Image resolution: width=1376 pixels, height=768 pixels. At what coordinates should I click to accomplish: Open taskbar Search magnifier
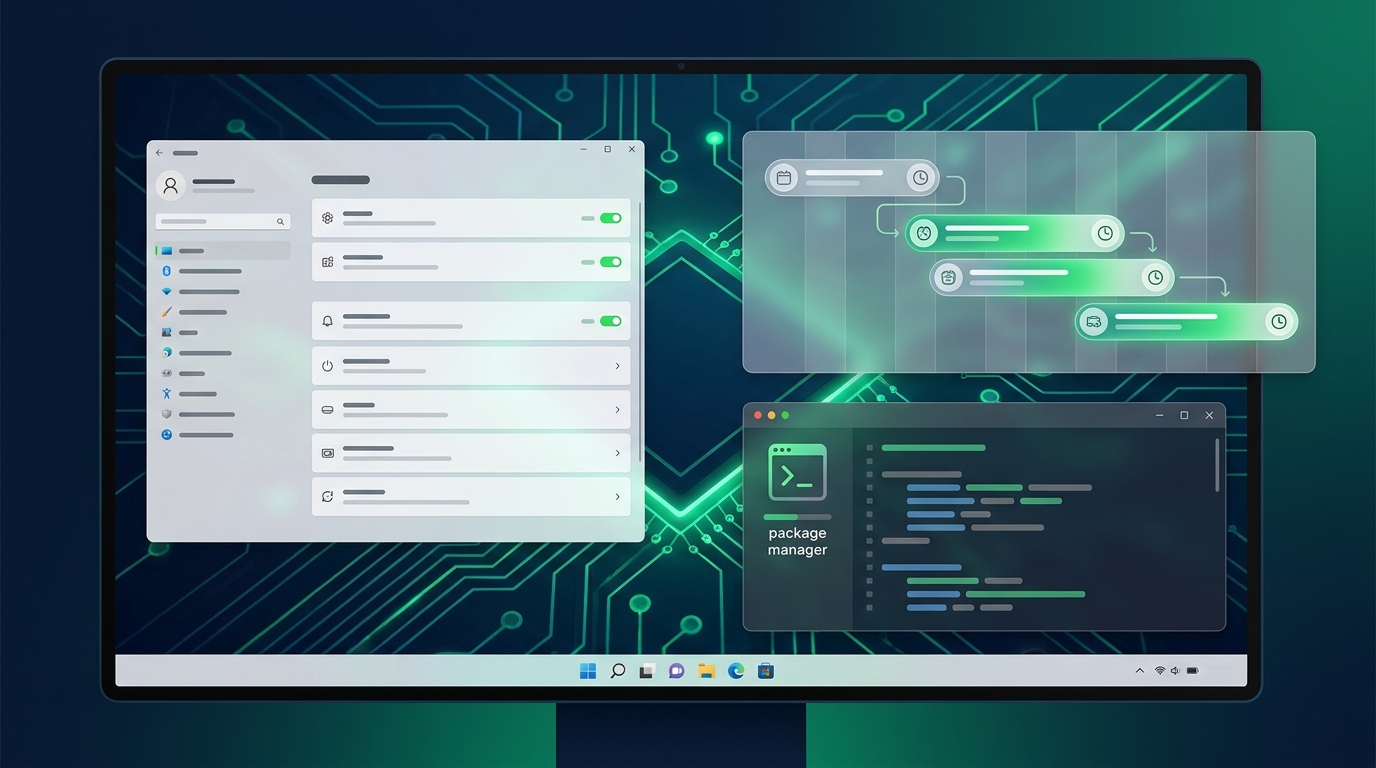[618, 671]
